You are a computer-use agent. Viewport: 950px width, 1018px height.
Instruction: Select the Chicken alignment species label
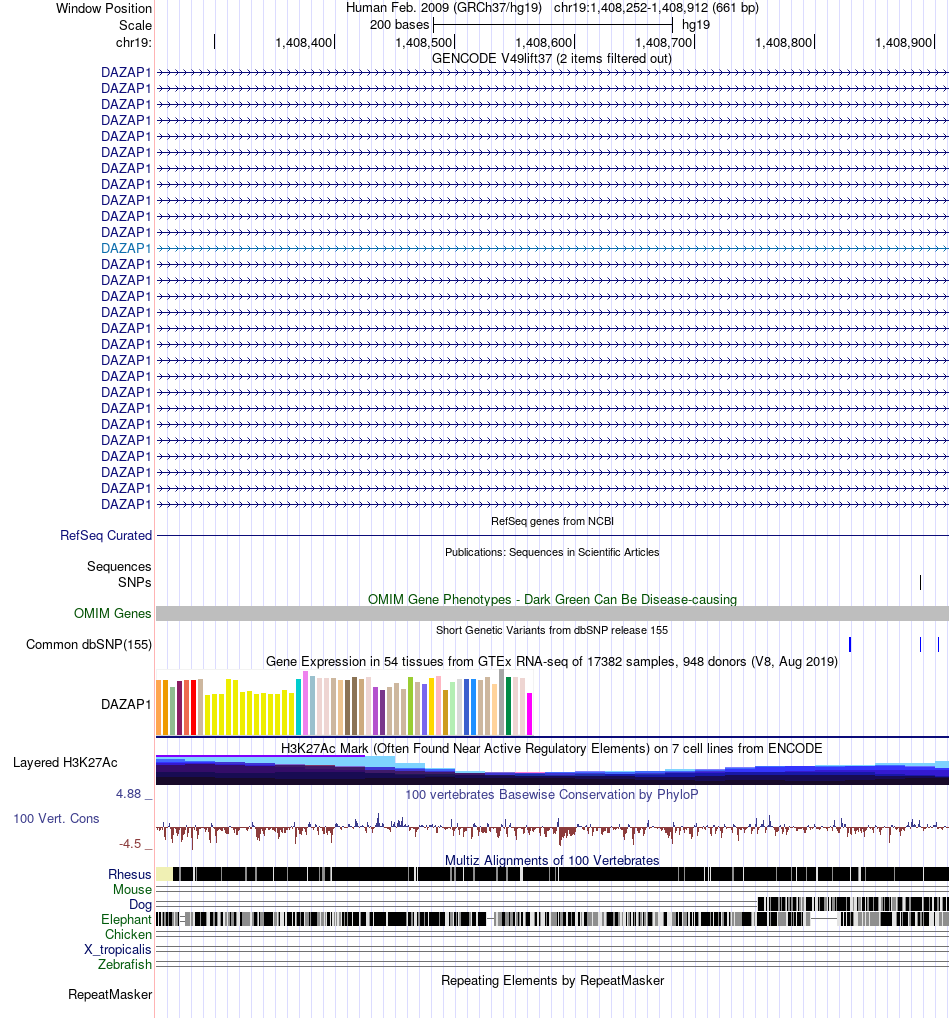point(128,934)
